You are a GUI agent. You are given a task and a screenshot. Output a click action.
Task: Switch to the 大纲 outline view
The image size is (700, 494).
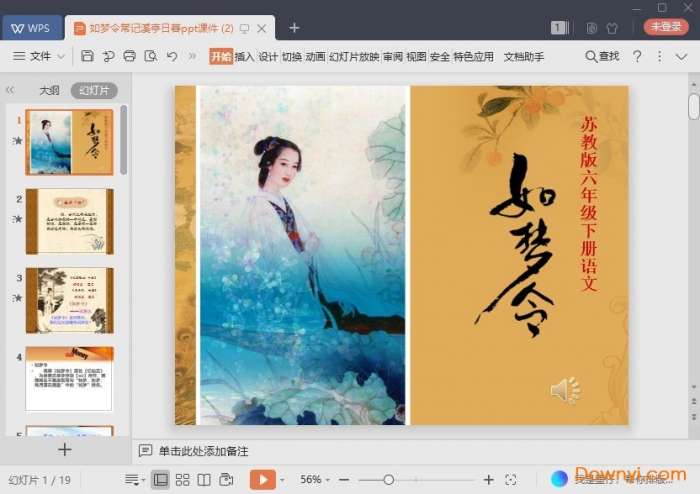pyautogui.click(x=49, y=91)
